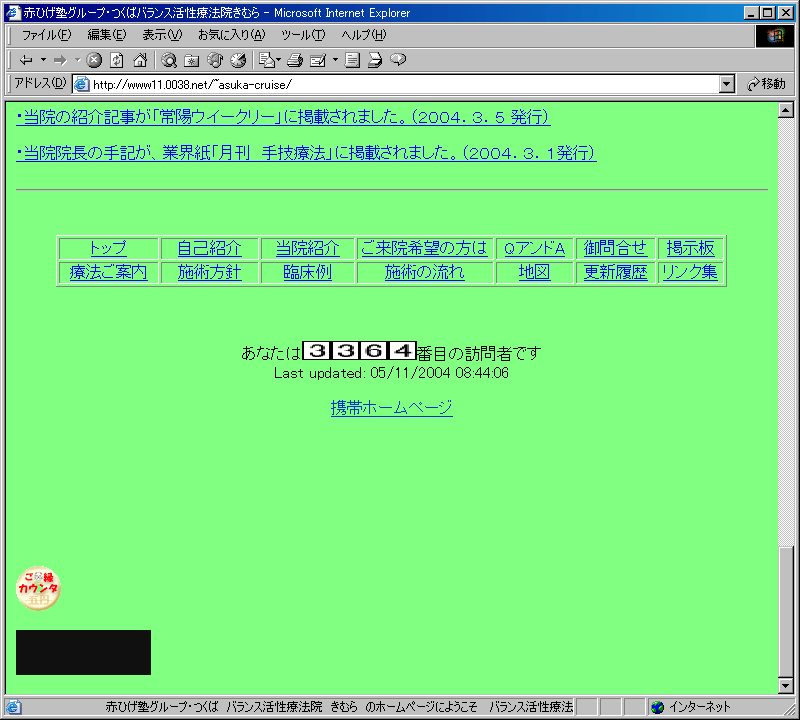This screenshot has height=720, width=800.
Task: Go to the Home page icon
Action: click(x=140, y=60)
